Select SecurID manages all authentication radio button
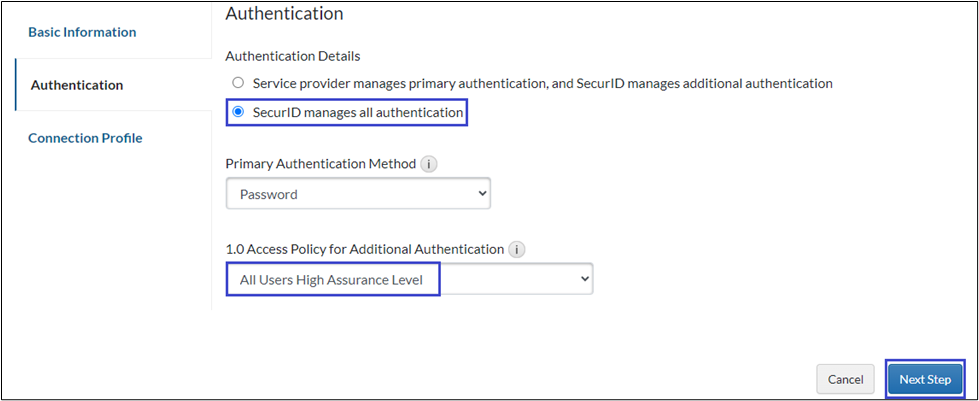Image resolution: width=979 pixels, height=401 pixels. click(x=237, y=113)
